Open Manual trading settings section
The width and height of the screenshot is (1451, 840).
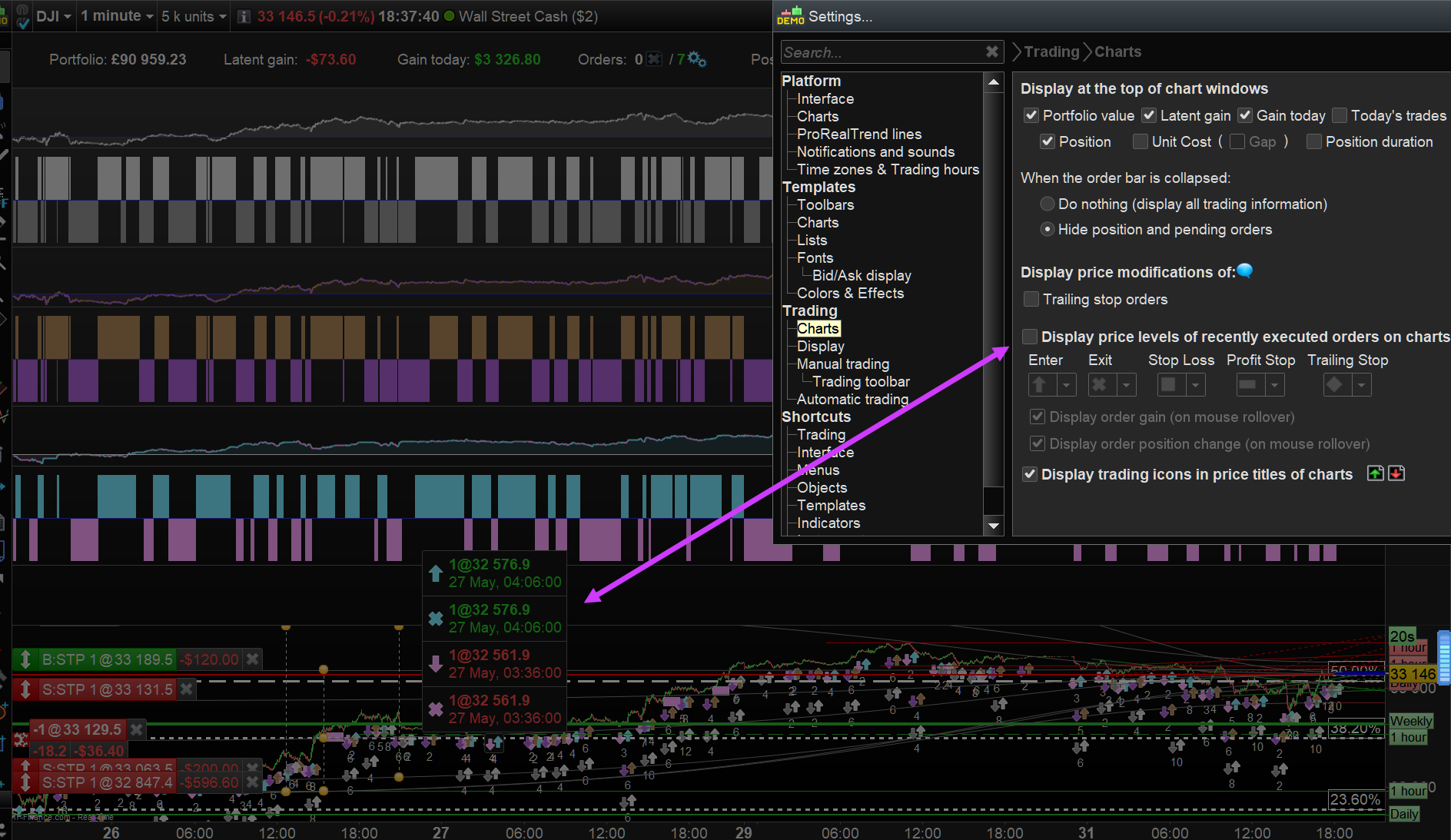(x=842, y=364)
